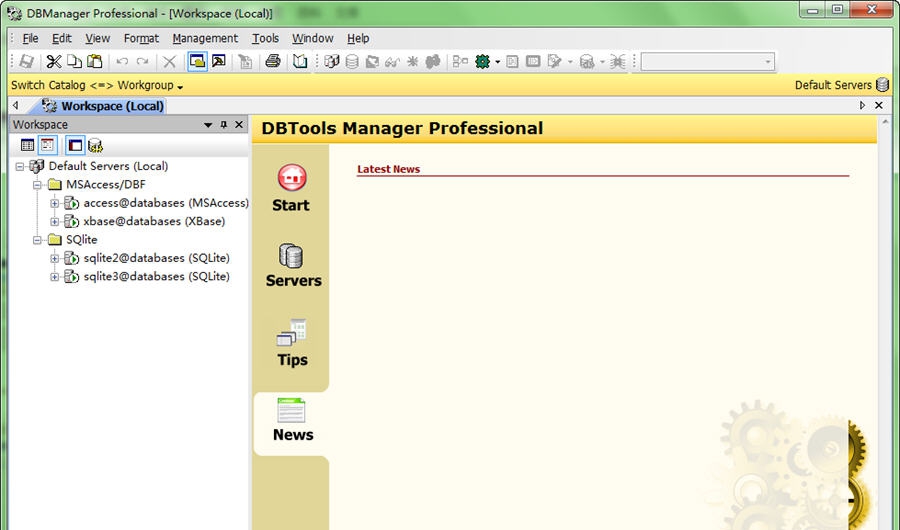Collapse the SQLite folder
This screenshot has width=900, height=530.
[x=37, y=240]
